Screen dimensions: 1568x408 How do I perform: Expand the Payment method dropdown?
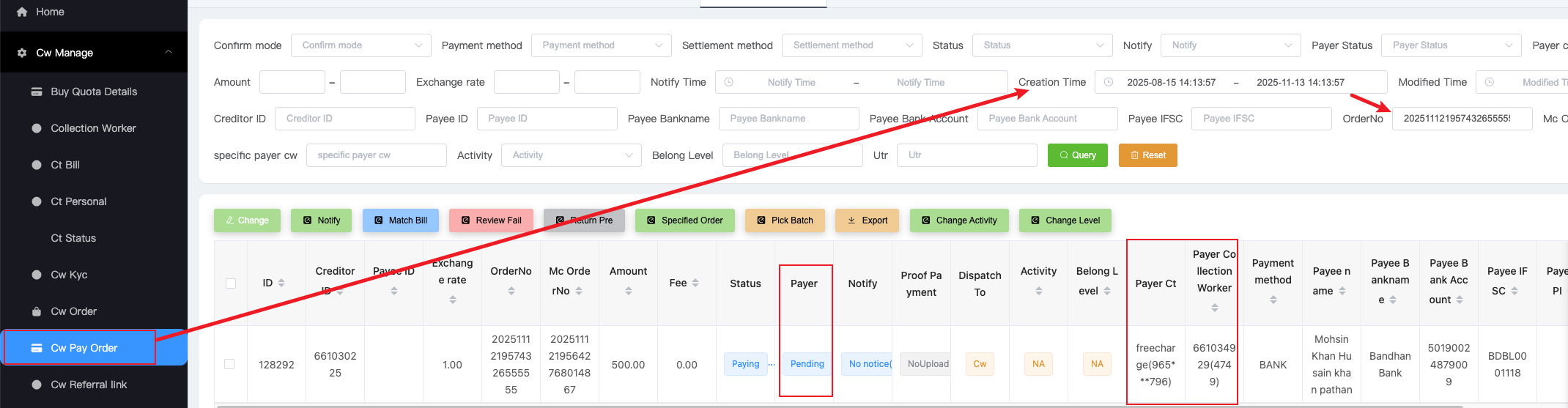point(601,45)
